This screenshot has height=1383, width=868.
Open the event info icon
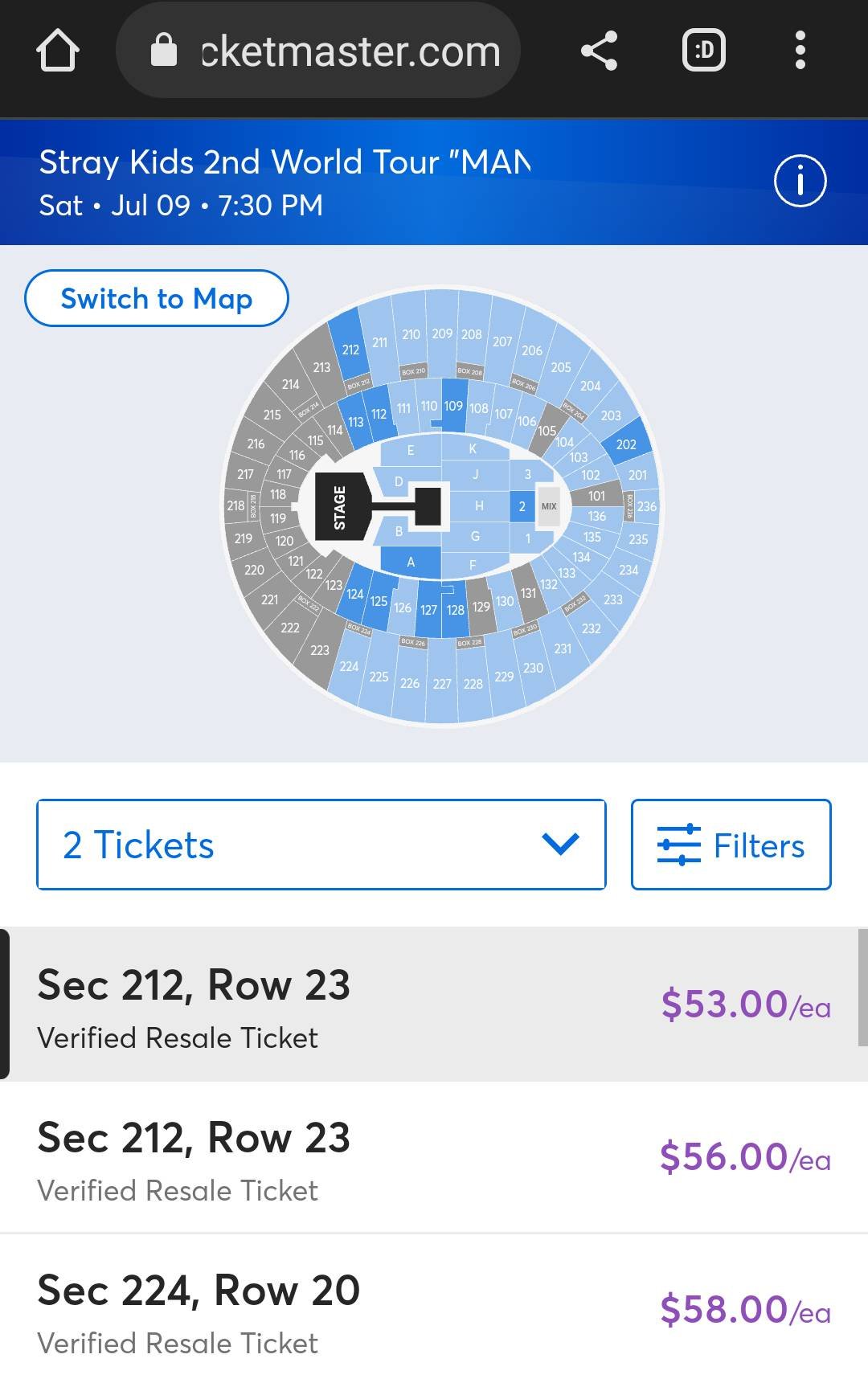[x=800, y=182]
